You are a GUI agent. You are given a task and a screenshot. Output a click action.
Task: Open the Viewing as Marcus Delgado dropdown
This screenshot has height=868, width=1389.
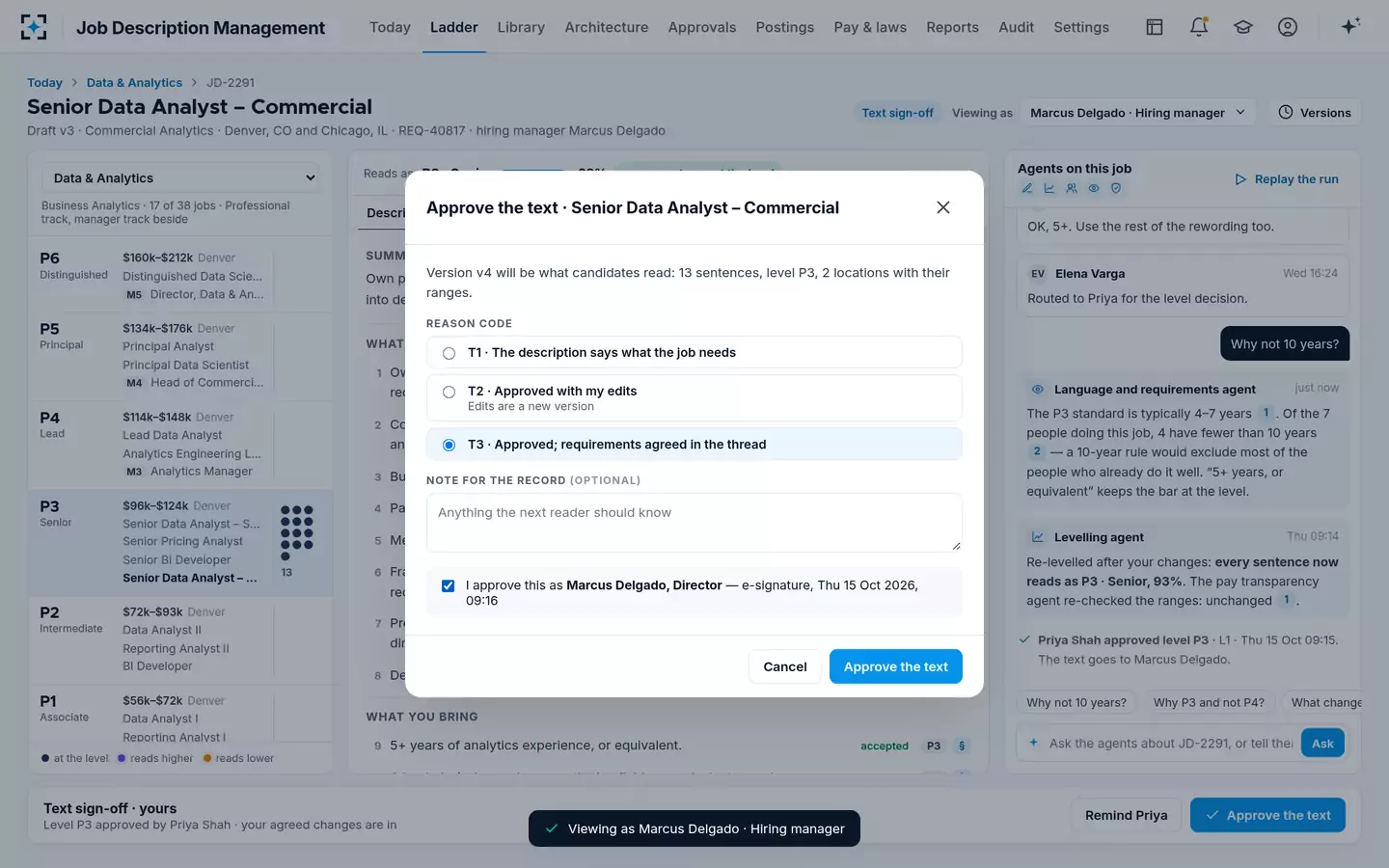pos(1138,113)
